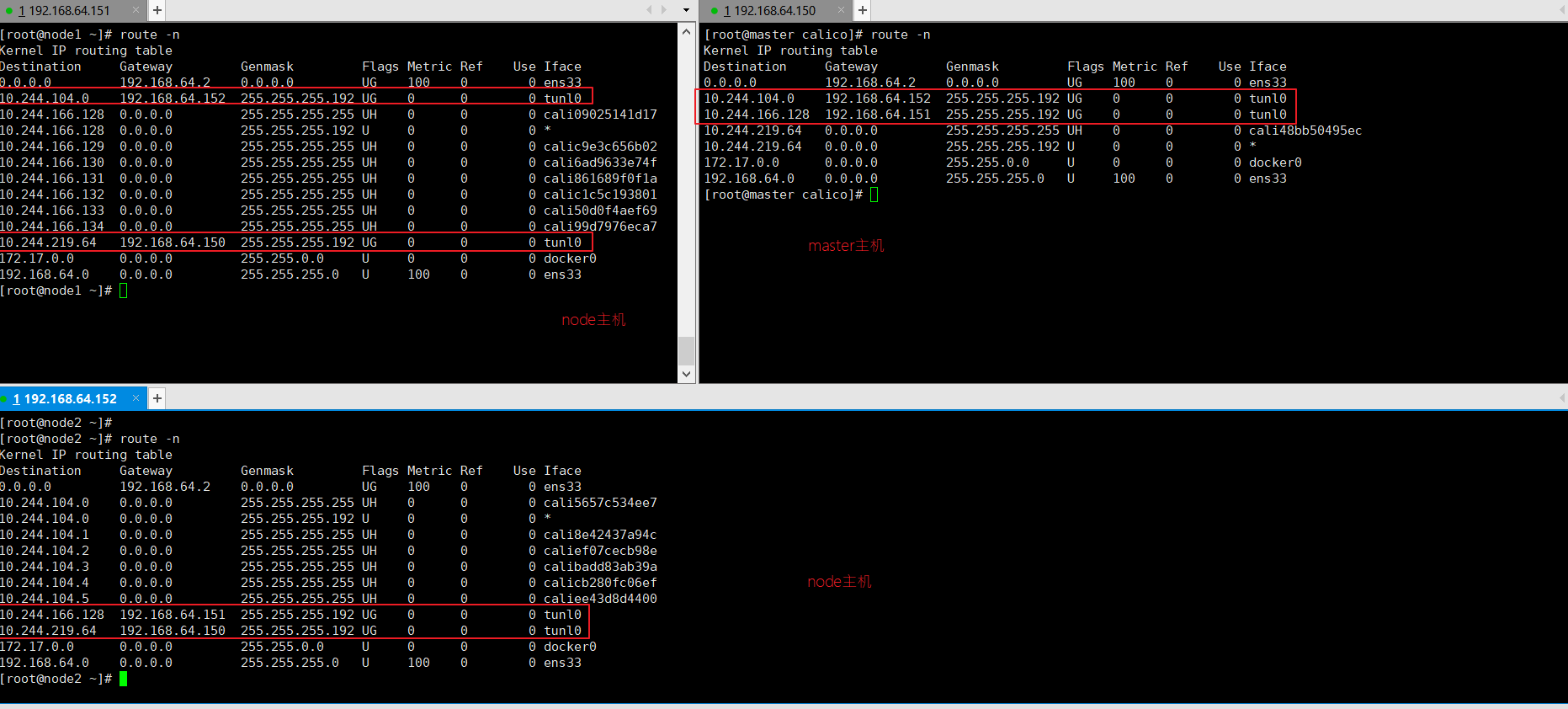Click the green connection dot on the 192.168.64.151 tab

pos(8,11)
